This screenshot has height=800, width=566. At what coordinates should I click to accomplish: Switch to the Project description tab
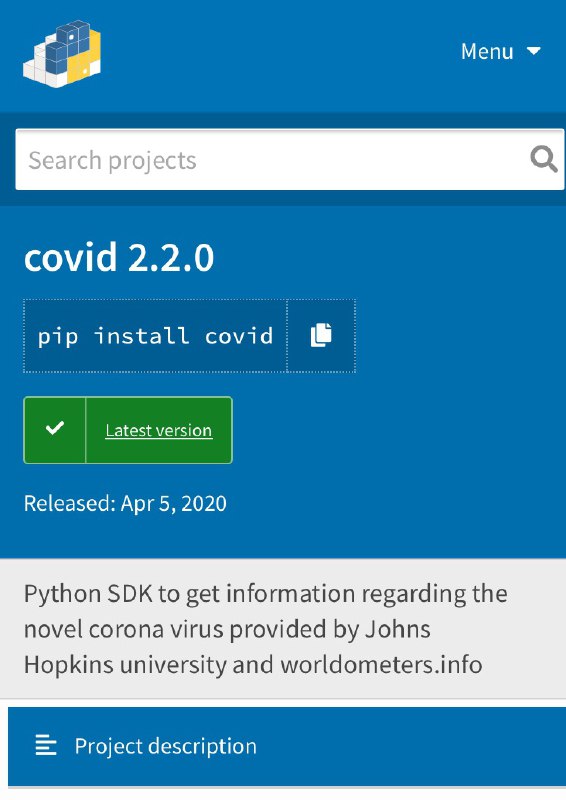coord(287,746)
